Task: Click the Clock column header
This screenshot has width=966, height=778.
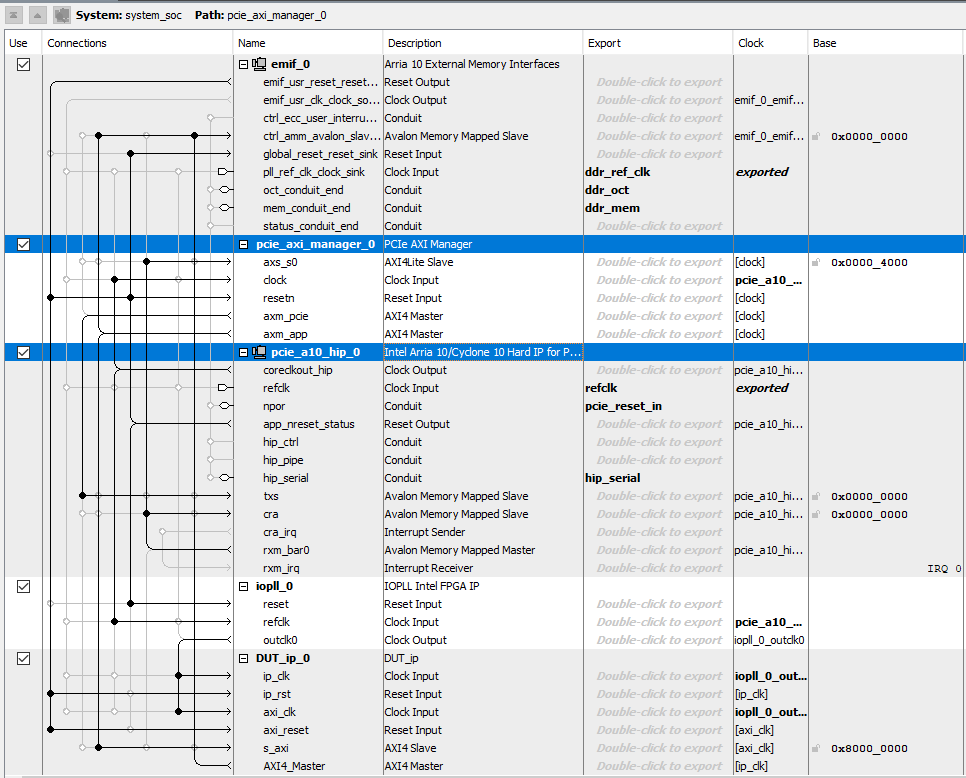Action: (770, 43)
